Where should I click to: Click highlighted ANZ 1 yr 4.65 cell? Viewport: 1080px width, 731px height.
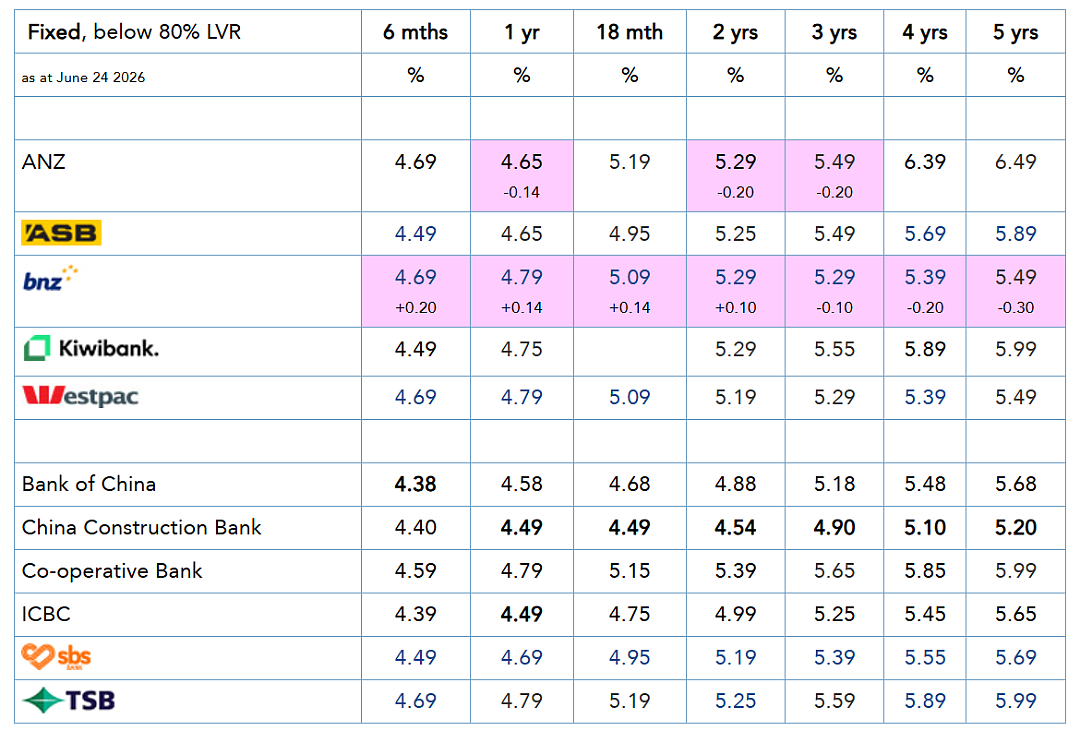click(521, 176)
